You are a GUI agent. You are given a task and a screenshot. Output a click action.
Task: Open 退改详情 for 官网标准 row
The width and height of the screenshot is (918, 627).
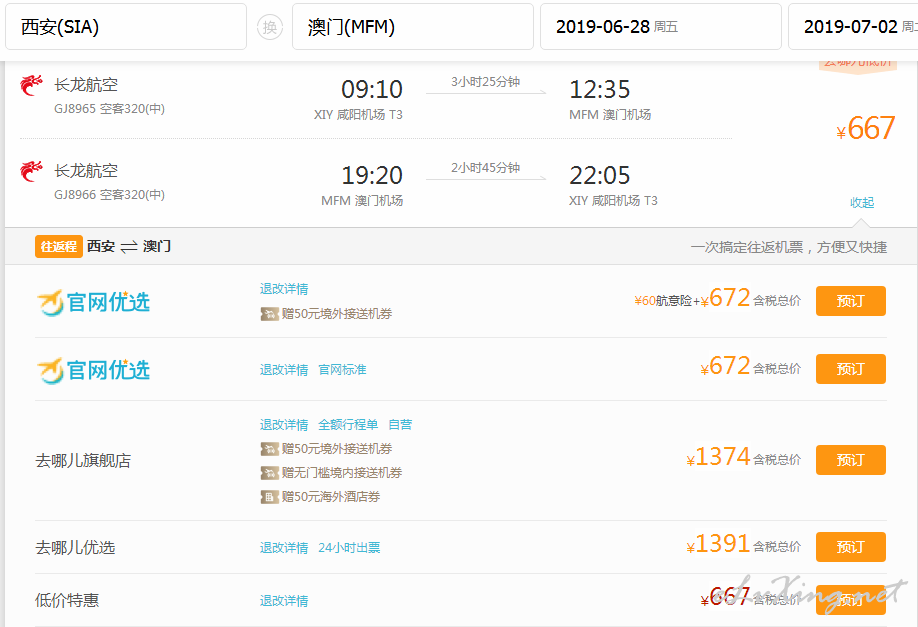point(284,369)
